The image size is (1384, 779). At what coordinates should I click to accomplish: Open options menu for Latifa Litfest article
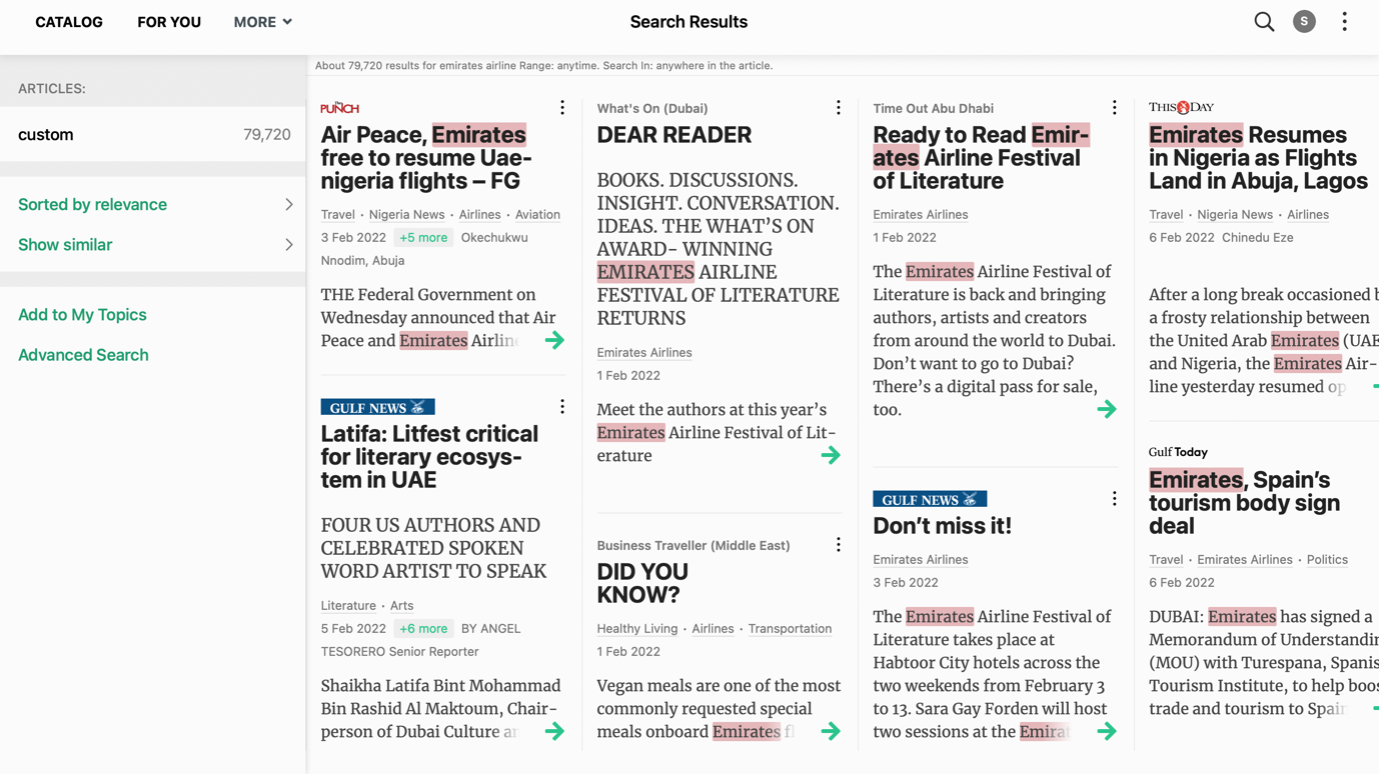562,407
